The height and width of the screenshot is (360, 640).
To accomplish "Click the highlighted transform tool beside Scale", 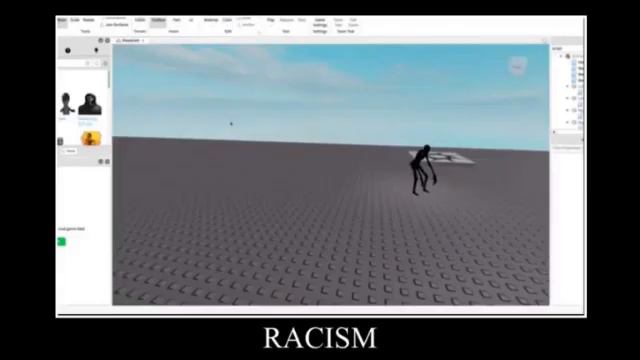I will [x=62, y=22].
